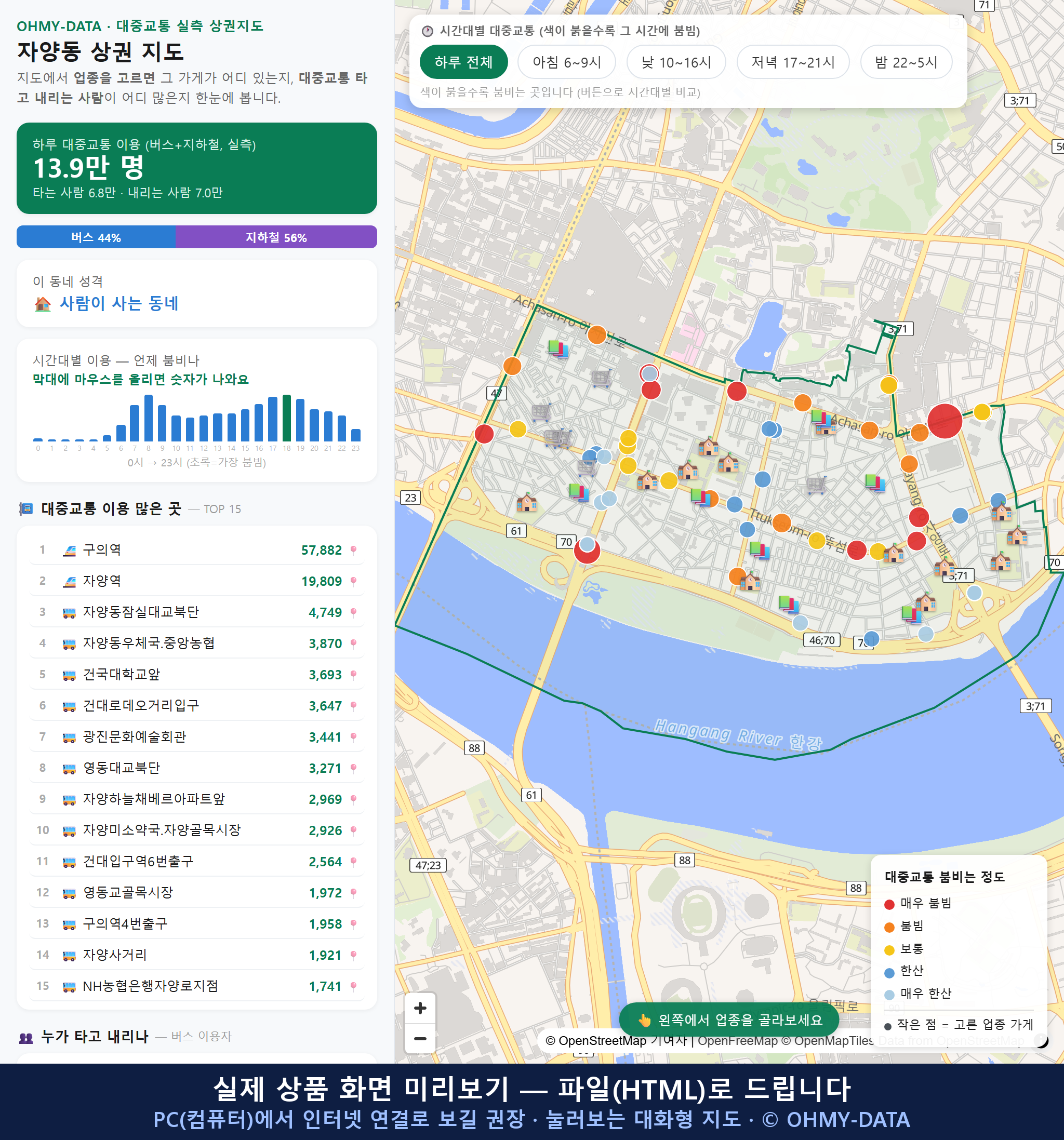
Task: Click the bus icon beside 자양미소약국.자양골목시장
Action: tap(69, 830)
